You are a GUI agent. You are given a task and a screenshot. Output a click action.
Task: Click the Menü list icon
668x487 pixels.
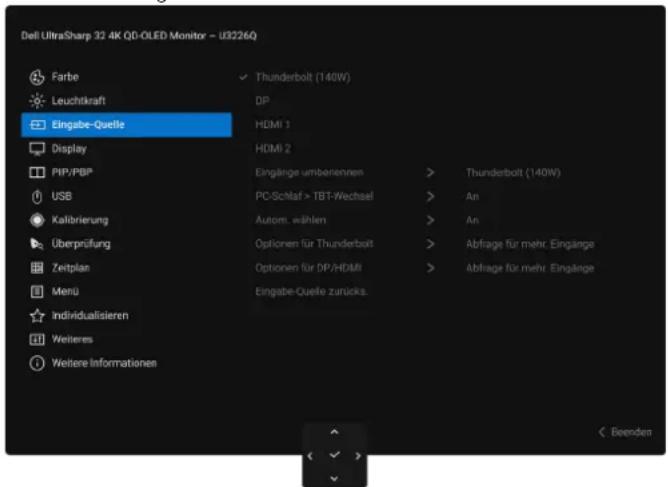click(x=37, y=291)
